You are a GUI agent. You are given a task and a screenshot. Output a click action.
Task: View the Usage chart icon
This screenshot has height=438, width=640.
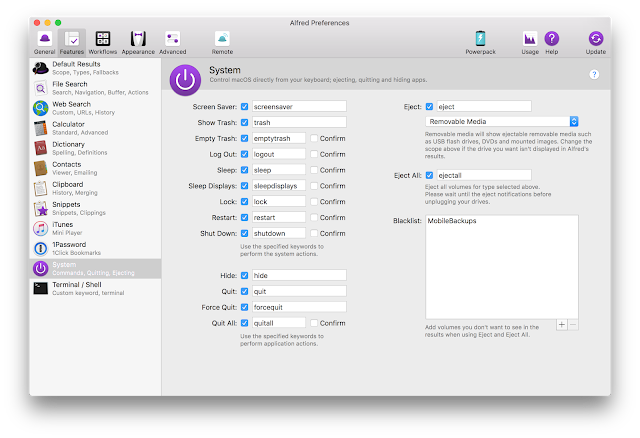click(530, 42)
